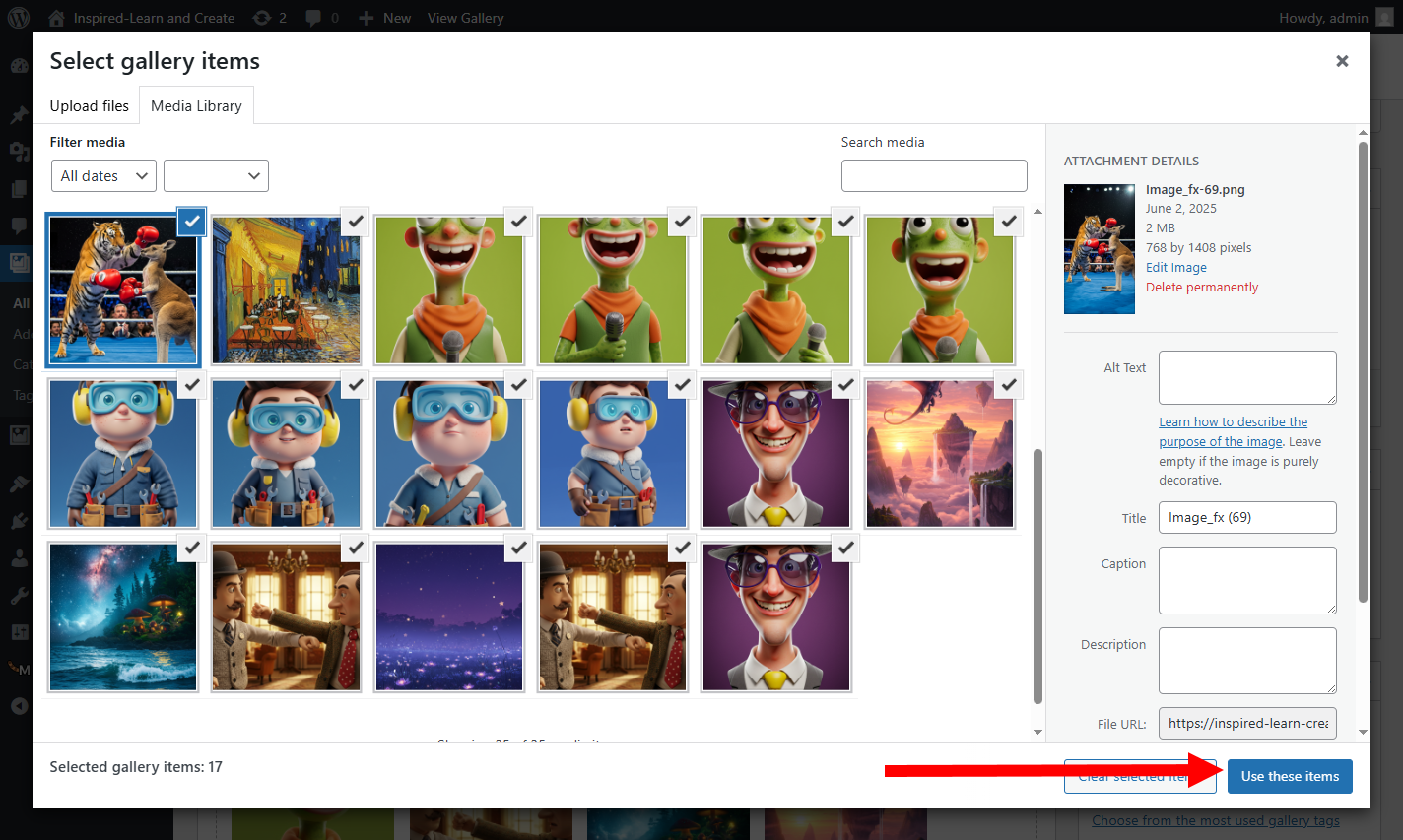
Task: Select the night cafe painting thumbnail
Action: [x=286, y=291]
